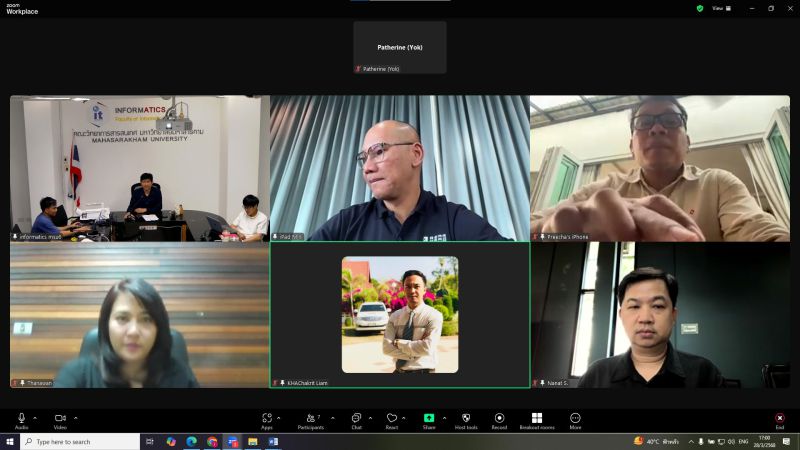Open Breakout rooms
Viewport: 800px width, 450px height.
click(x=537, y=418)
